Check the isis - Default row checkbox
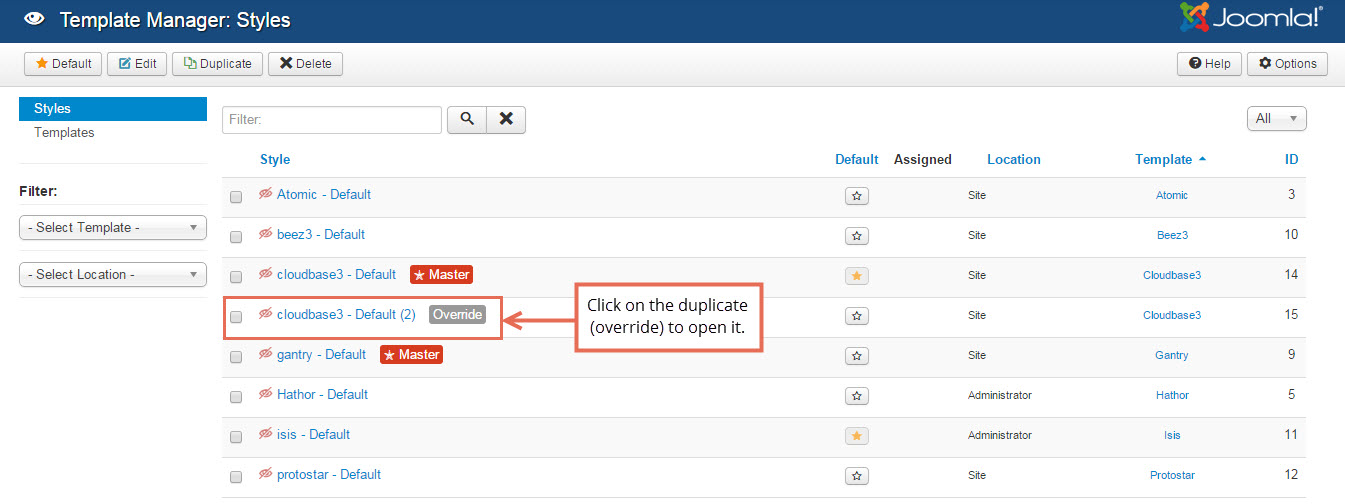Viewport: 1345px width, 504px height. (236, 437)
